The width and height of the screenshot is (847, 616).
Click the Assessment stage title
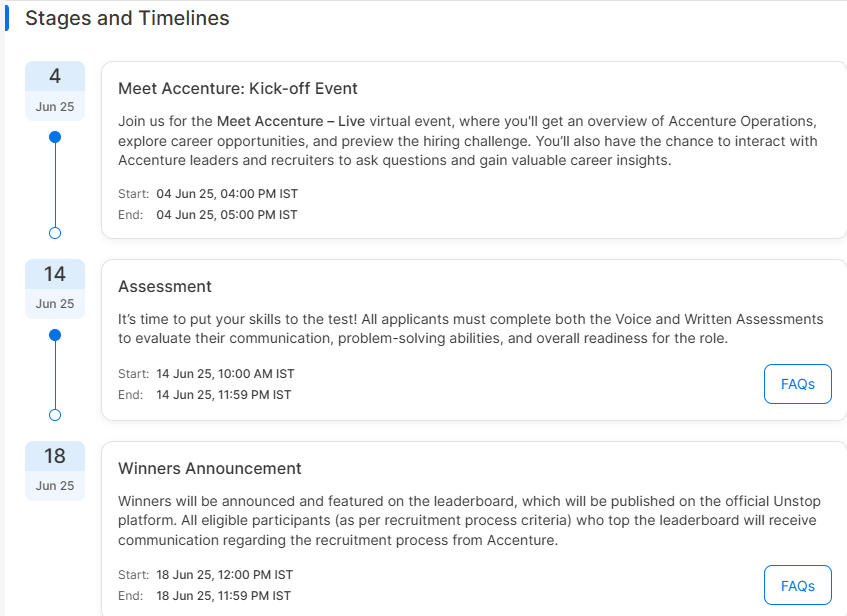pyautogui.click(x=165, y=286)
